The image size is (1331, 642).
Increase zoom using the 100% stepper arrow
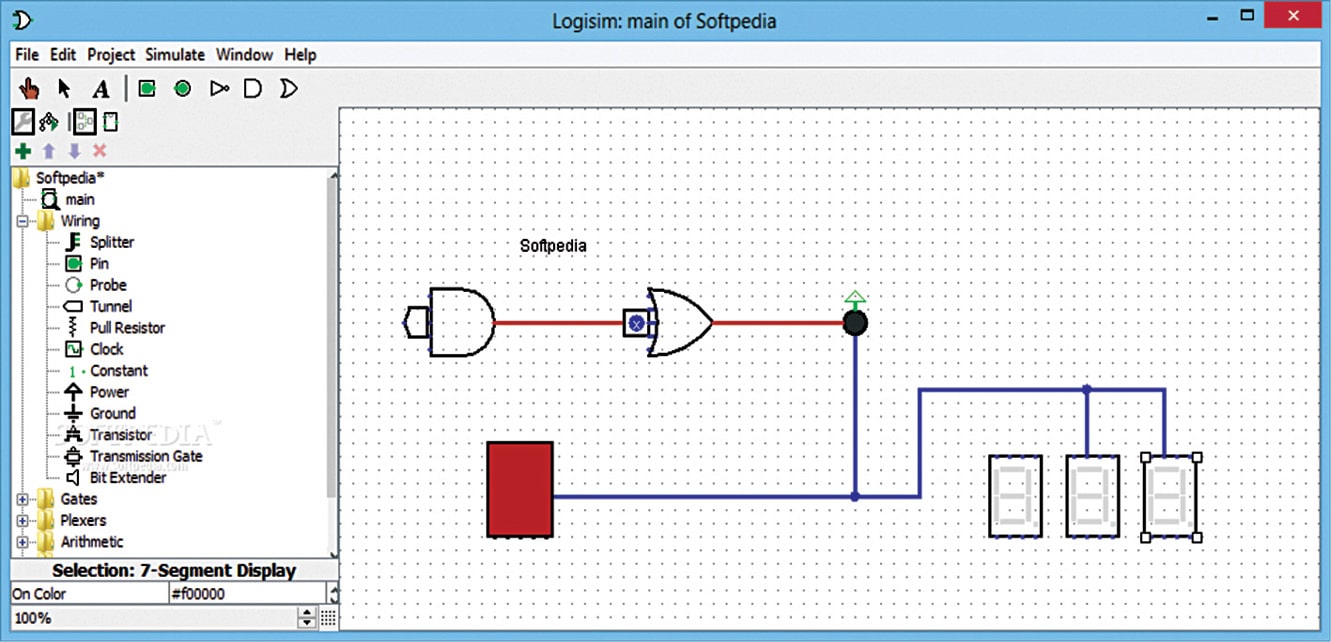coord(306,612)
